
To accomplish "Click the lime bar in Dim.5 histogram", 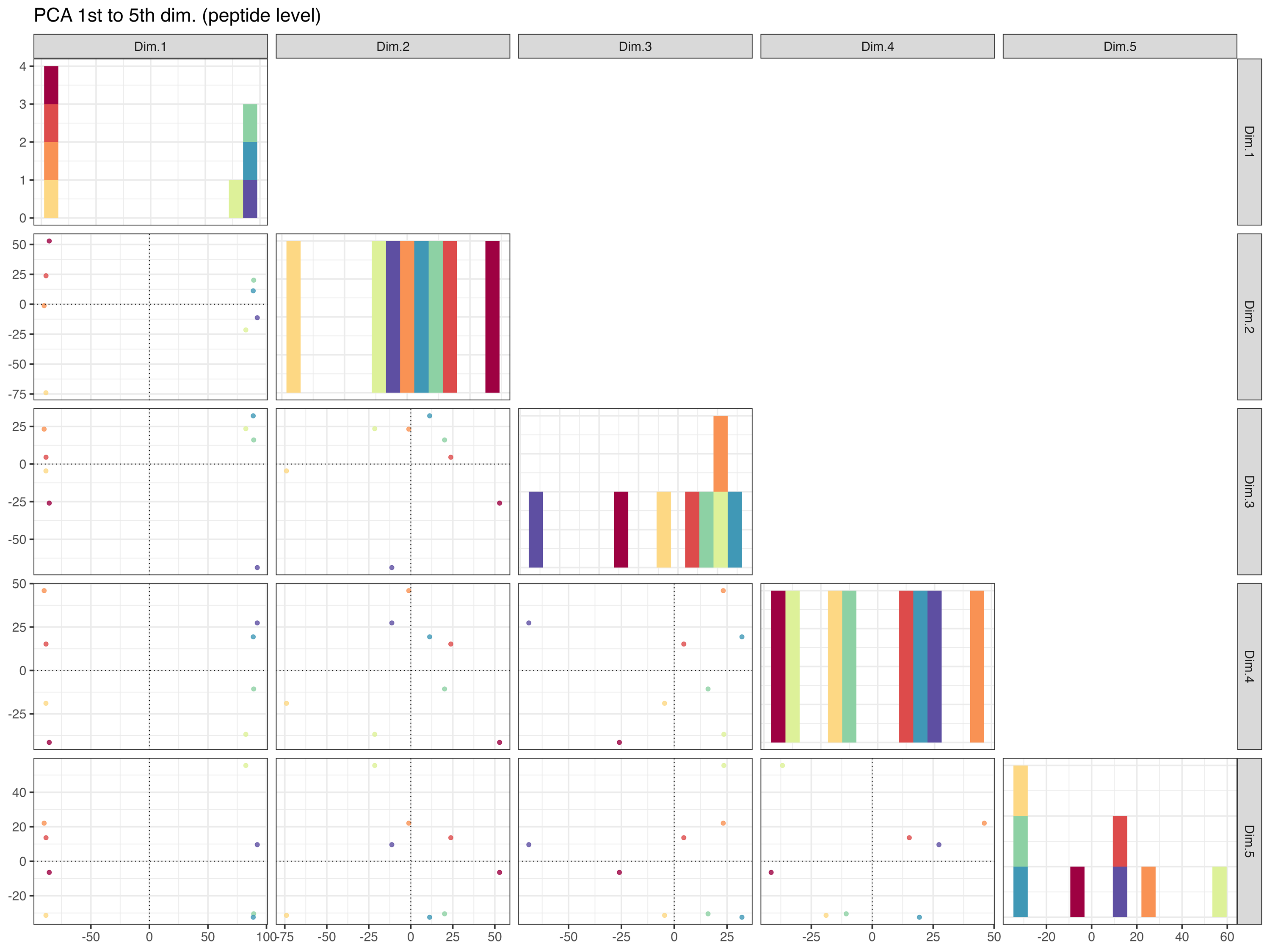I will 1220,891.
